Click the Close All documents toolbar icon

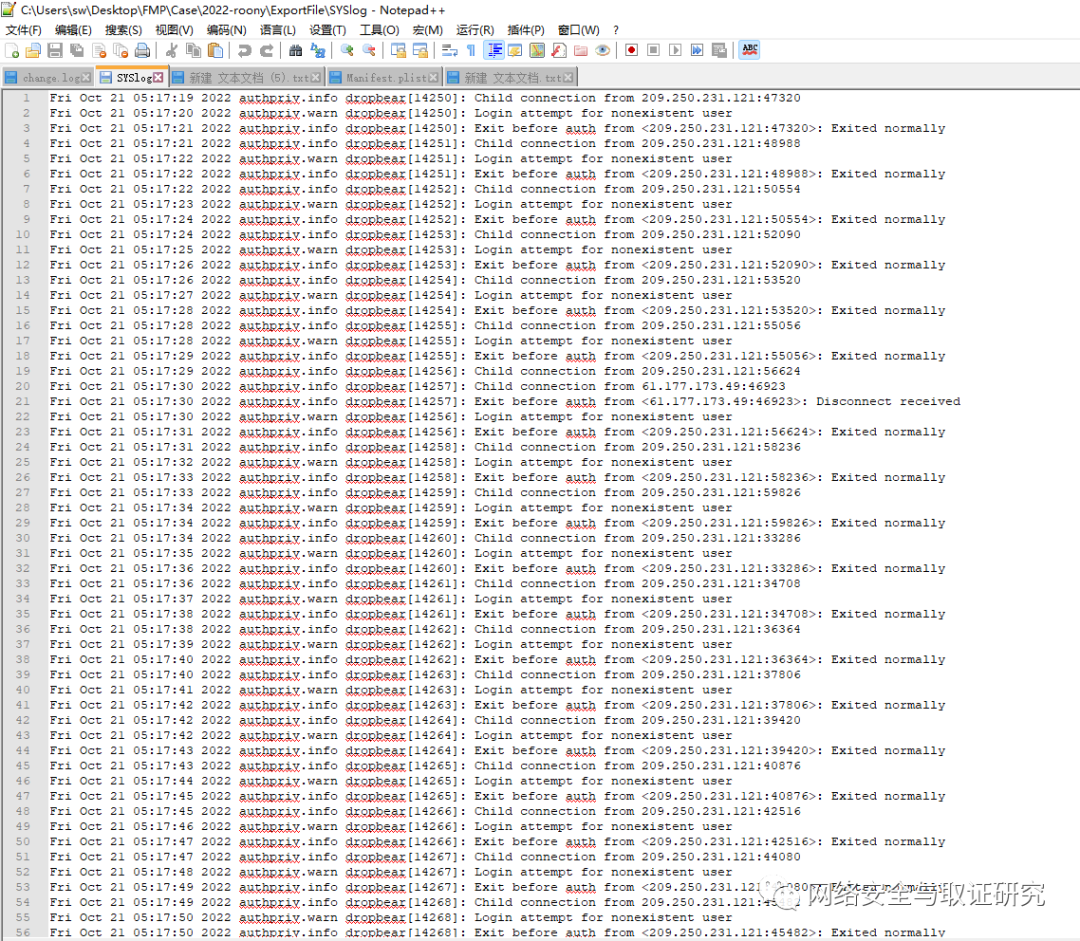121,50
